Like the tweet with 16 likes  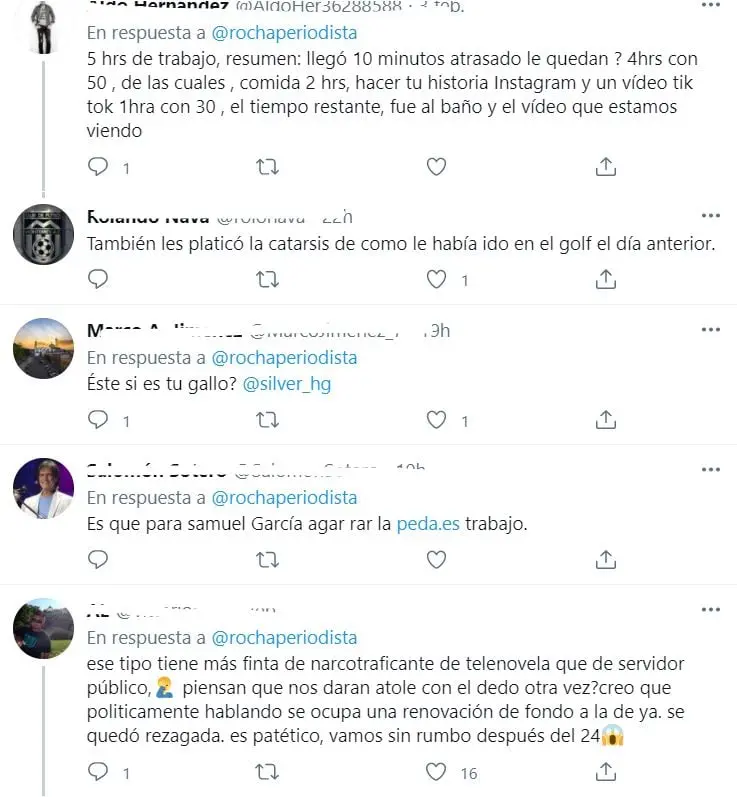(436, 772)
